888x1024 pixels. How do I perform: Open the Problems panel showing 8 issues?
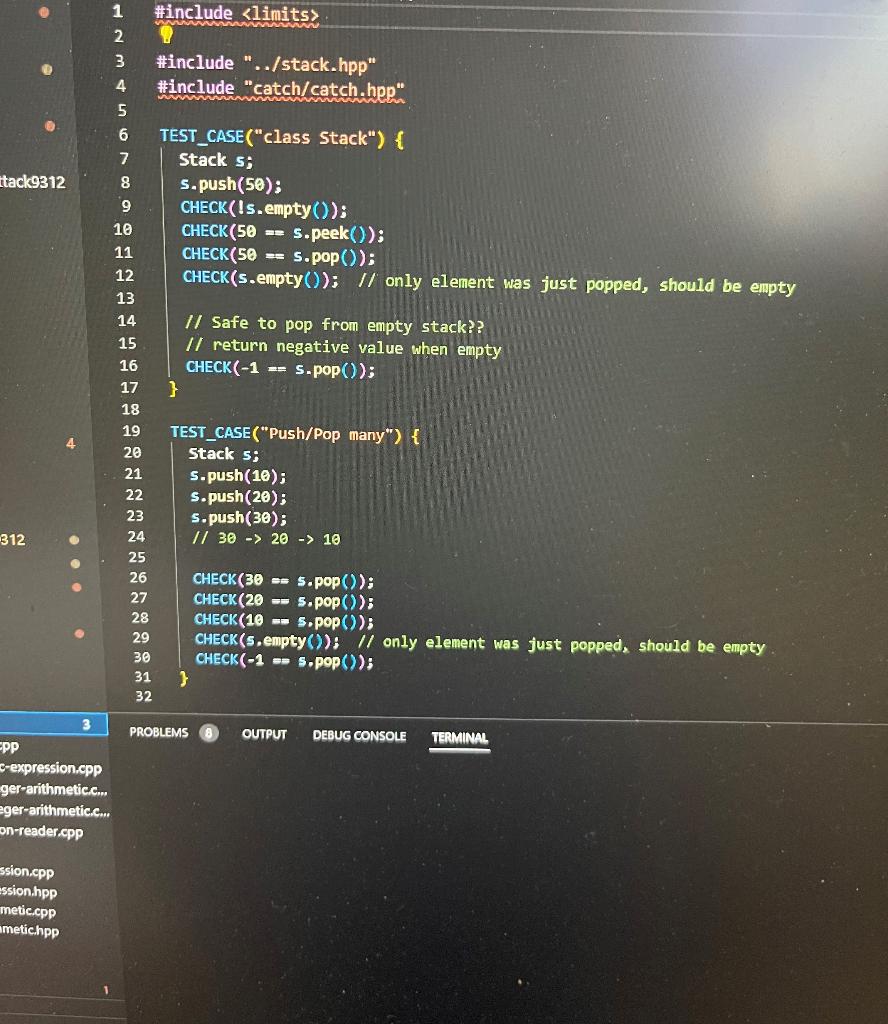click(x=158, y=733)
